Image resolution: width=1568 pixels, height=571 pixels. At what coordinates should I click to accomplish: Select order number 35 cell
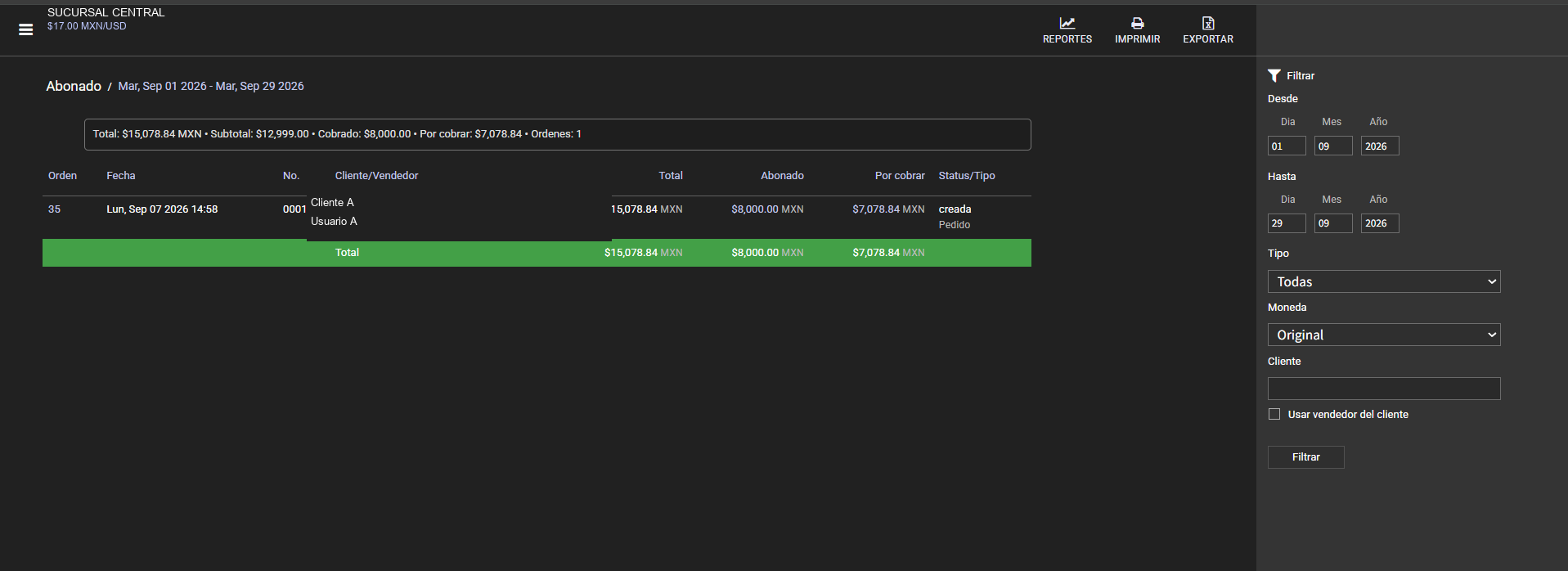(x=54, y=209)
